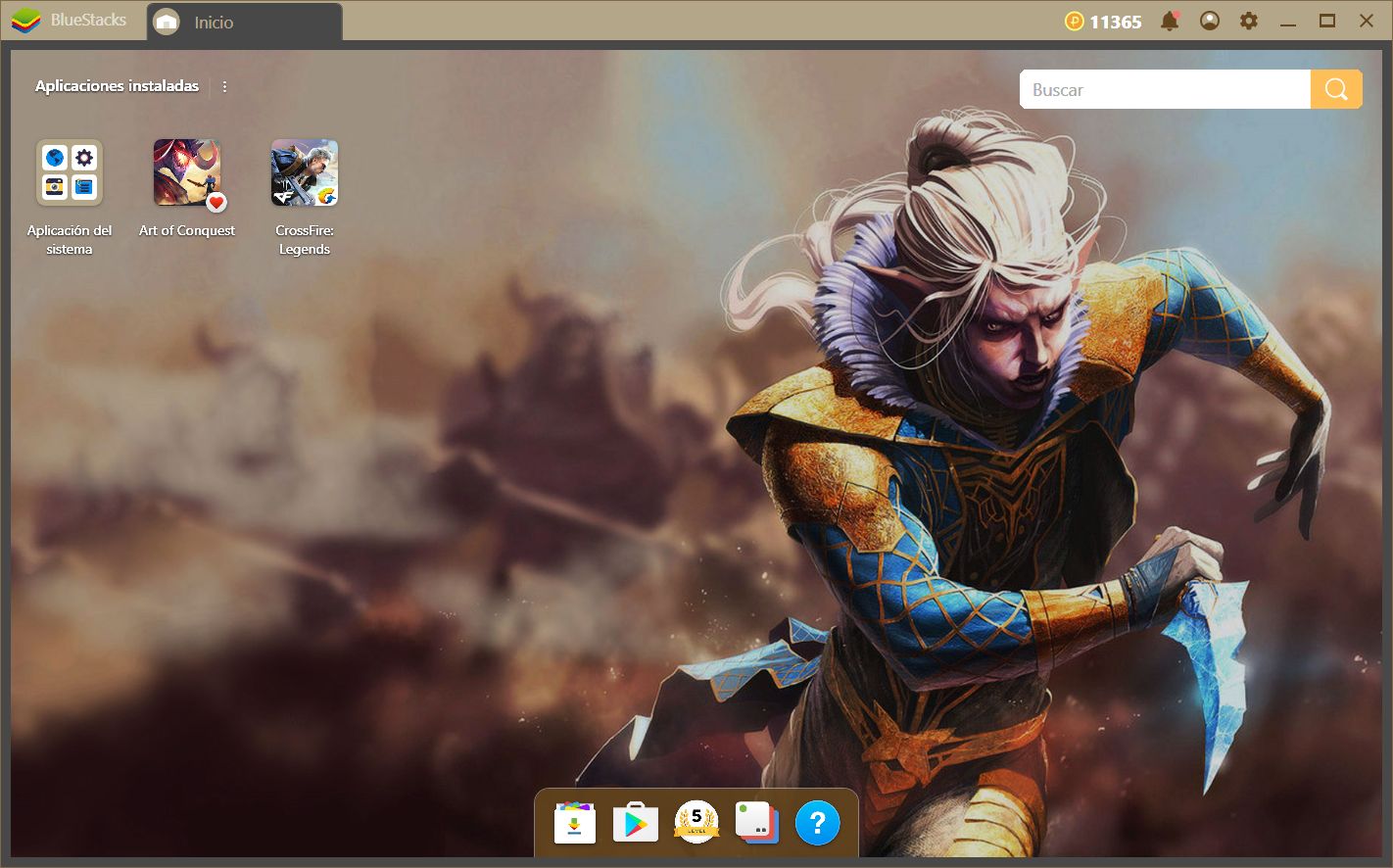Open Google Play Store from dock

(x=636, y=823)
